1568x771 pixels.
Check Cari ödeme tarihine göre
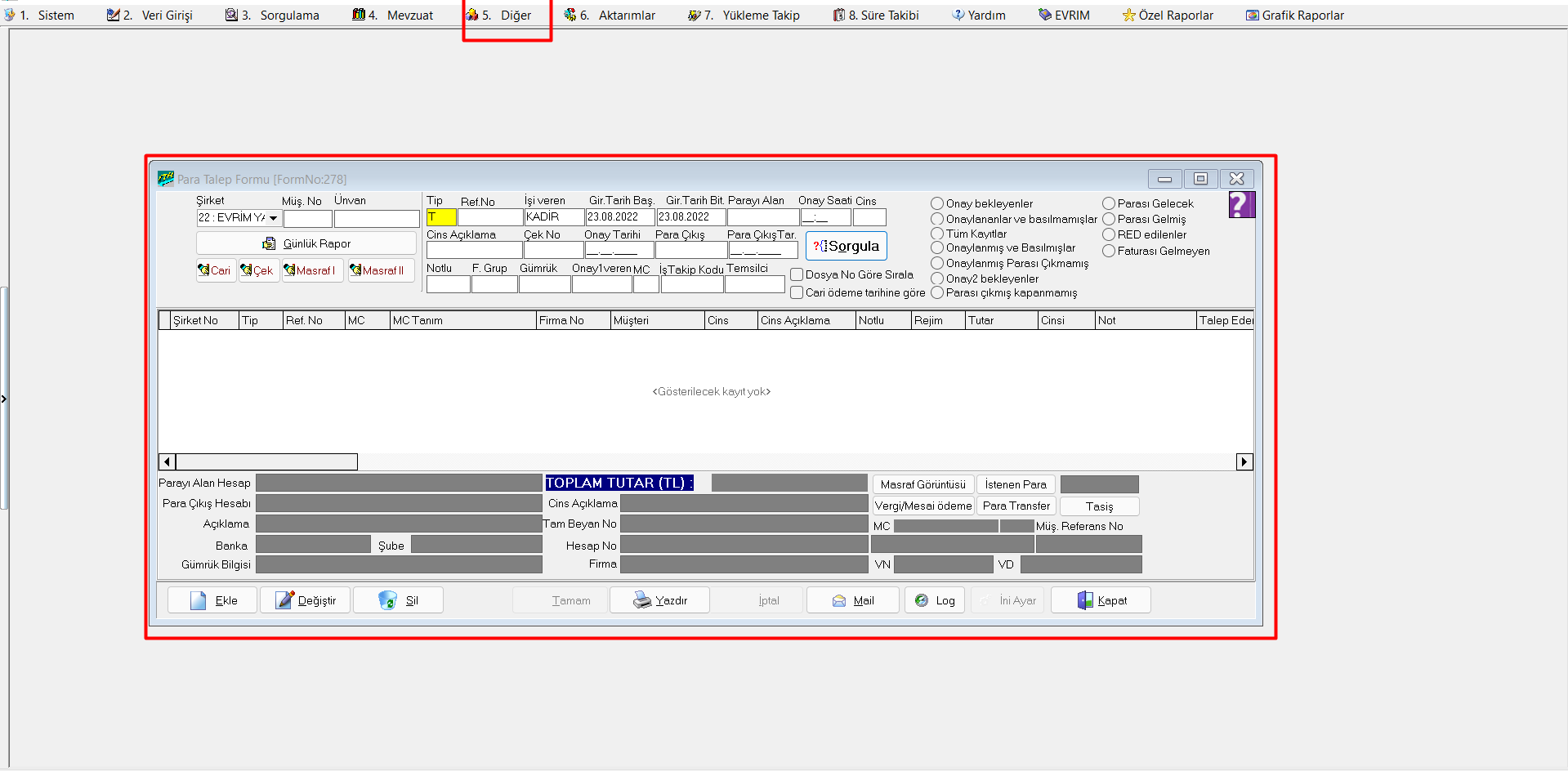[797, 292]
